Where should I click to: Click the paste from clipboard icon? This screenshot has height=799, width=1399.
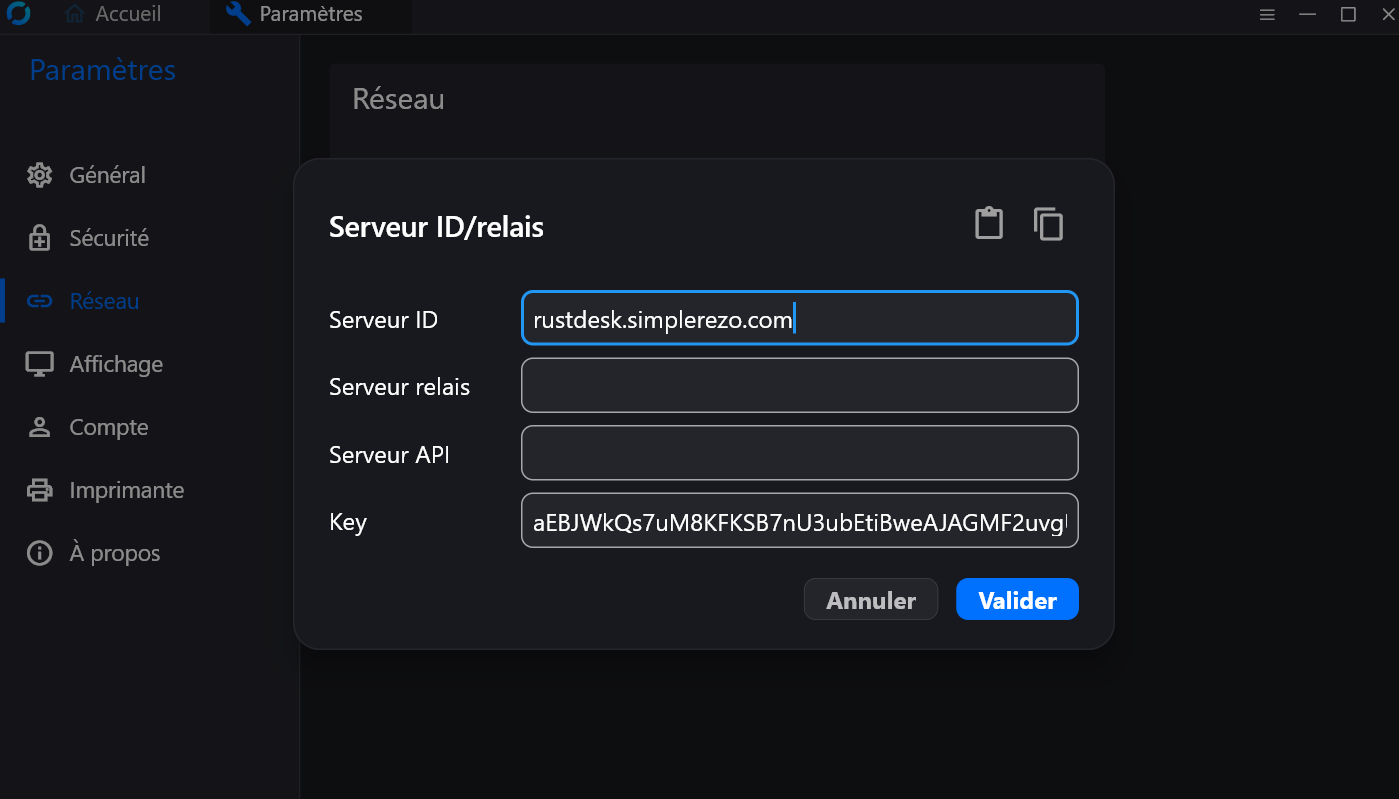click(x=989, y=223)
